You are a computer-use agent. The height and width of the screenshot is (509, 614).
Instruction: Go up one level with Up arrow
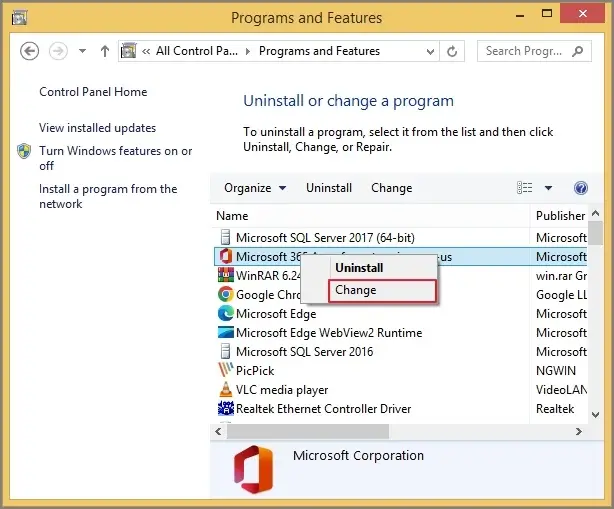click(x=105, y=51)
